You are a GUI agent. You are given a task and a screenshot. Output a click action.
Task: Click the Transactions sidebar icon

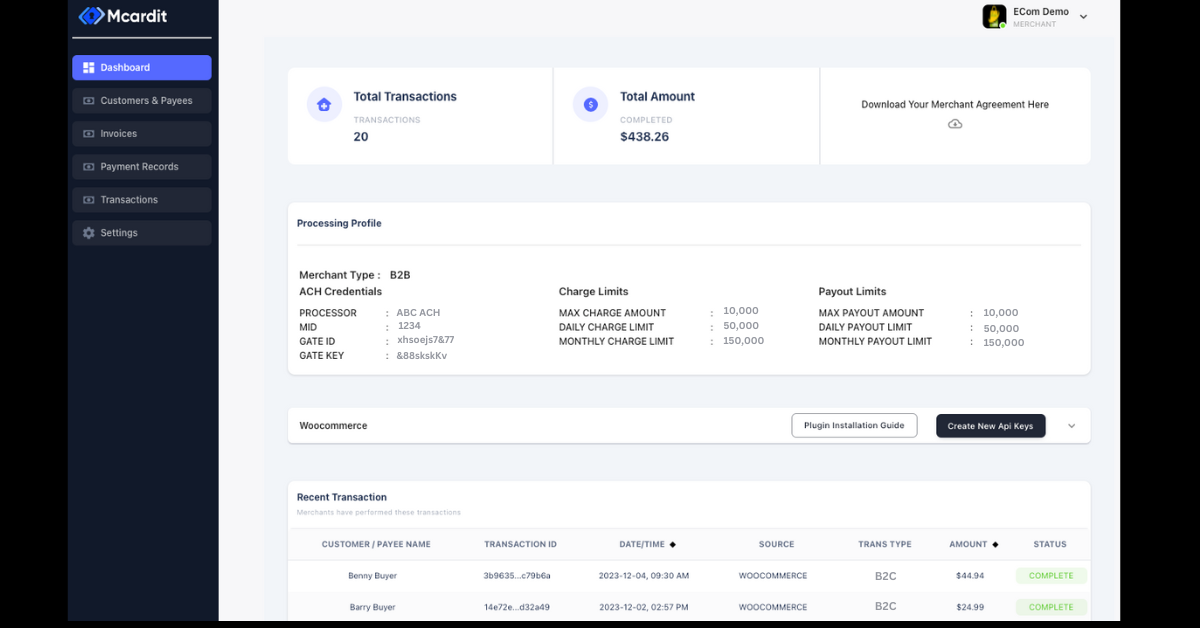89,200
